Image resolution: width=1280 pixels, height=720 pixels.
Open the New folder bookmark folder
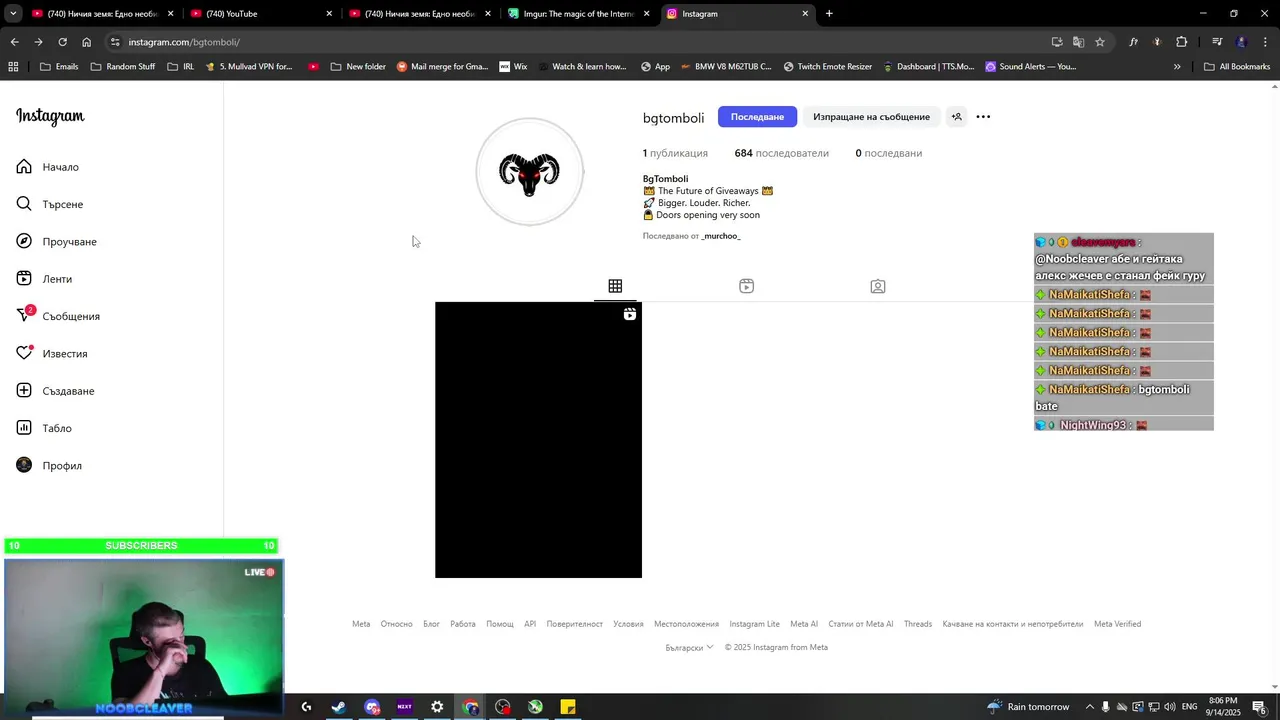coord(357,67)
